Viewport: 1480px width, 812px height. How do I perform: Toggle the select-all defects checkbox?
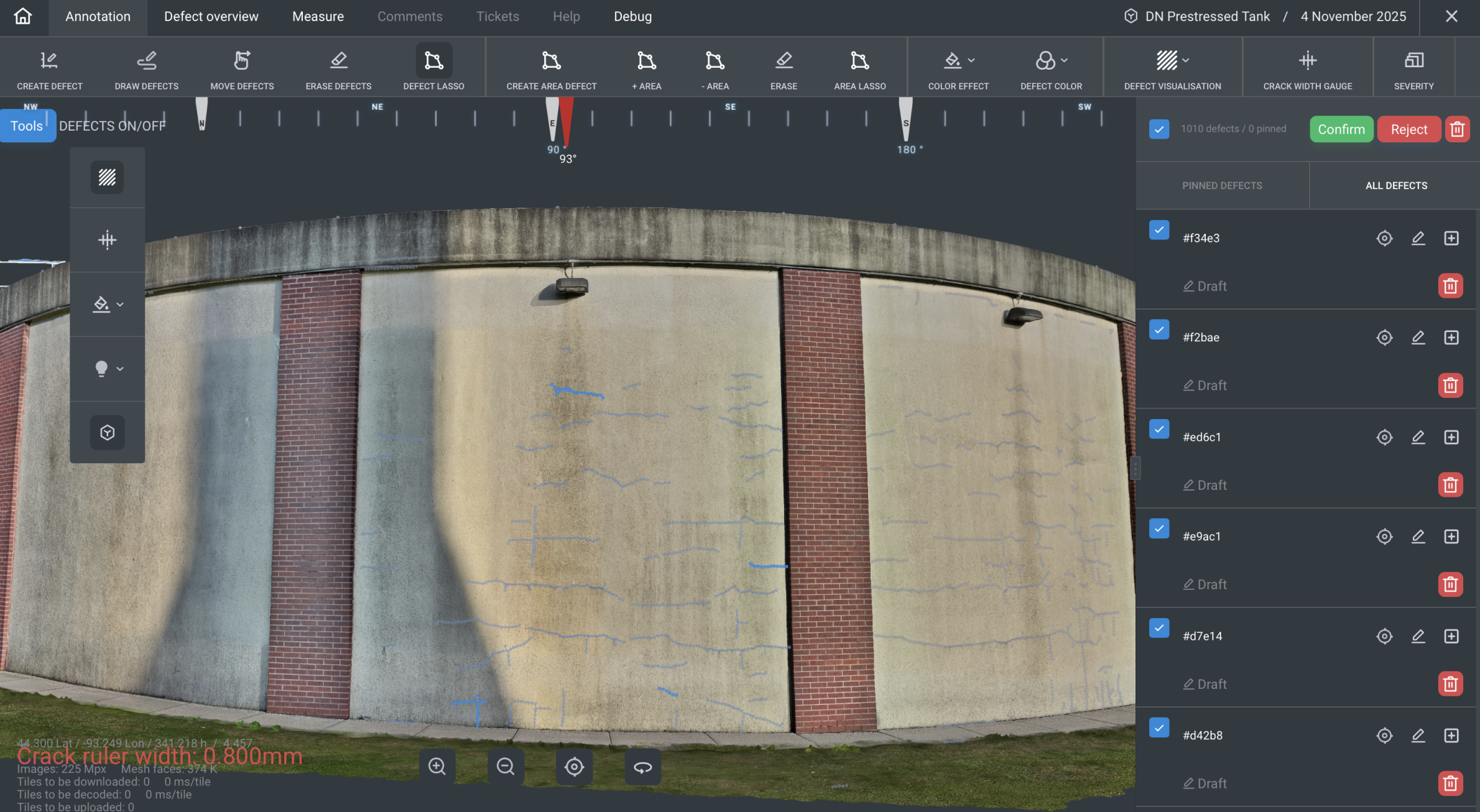(1159, 129)
